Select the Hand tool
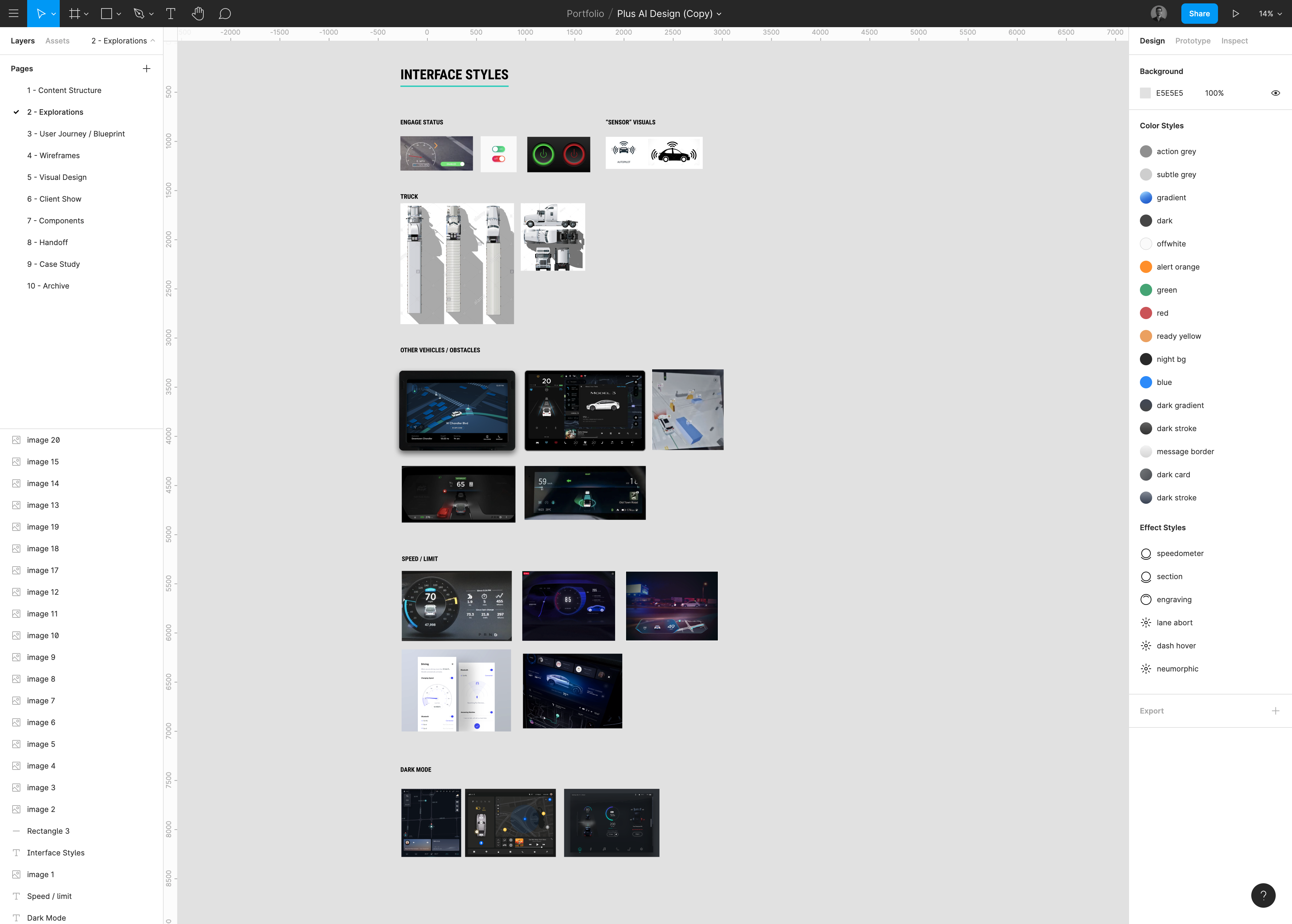 point(198,13)
